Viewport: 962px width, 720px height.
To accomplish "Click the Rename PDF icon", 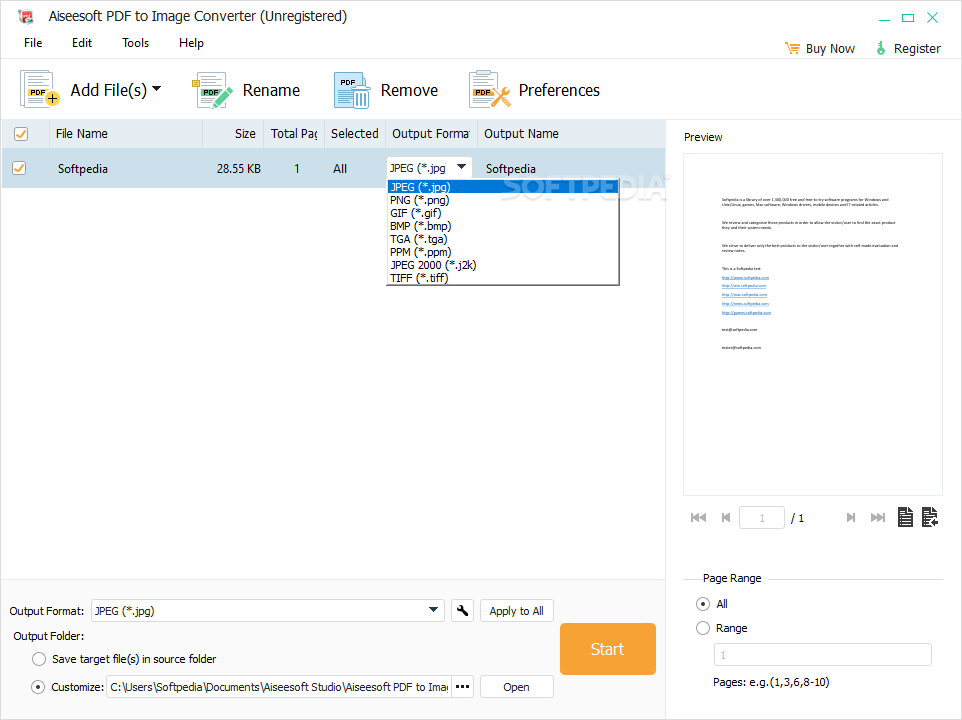I will tap(212, 90).
